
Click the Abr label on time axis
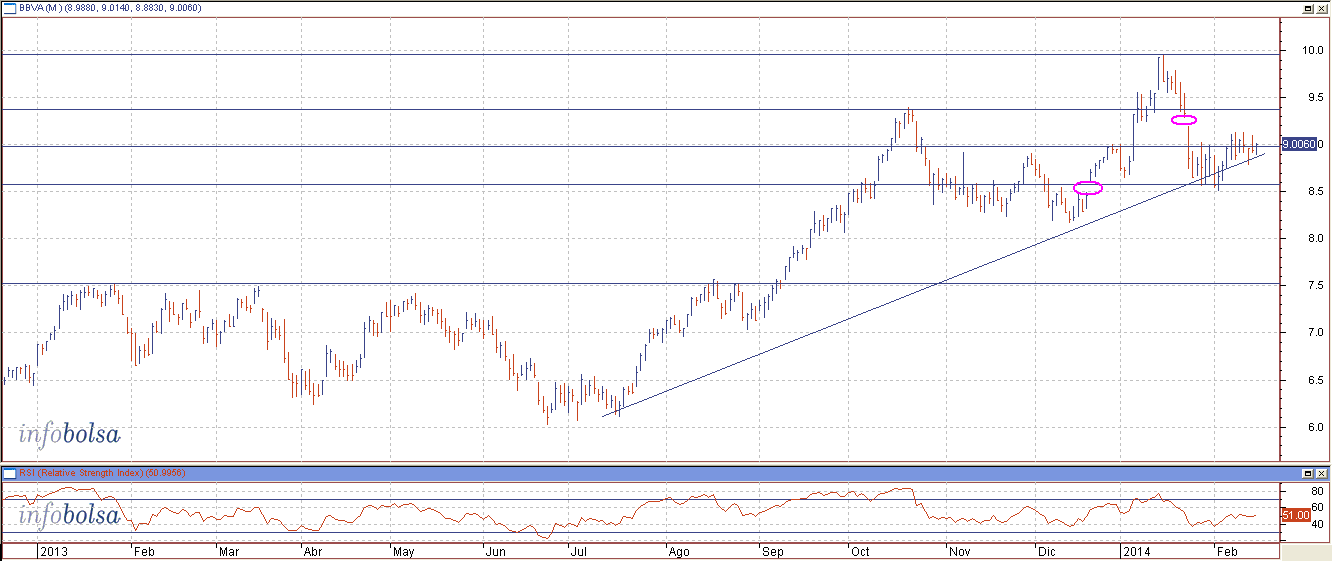[x=313, y=551]
